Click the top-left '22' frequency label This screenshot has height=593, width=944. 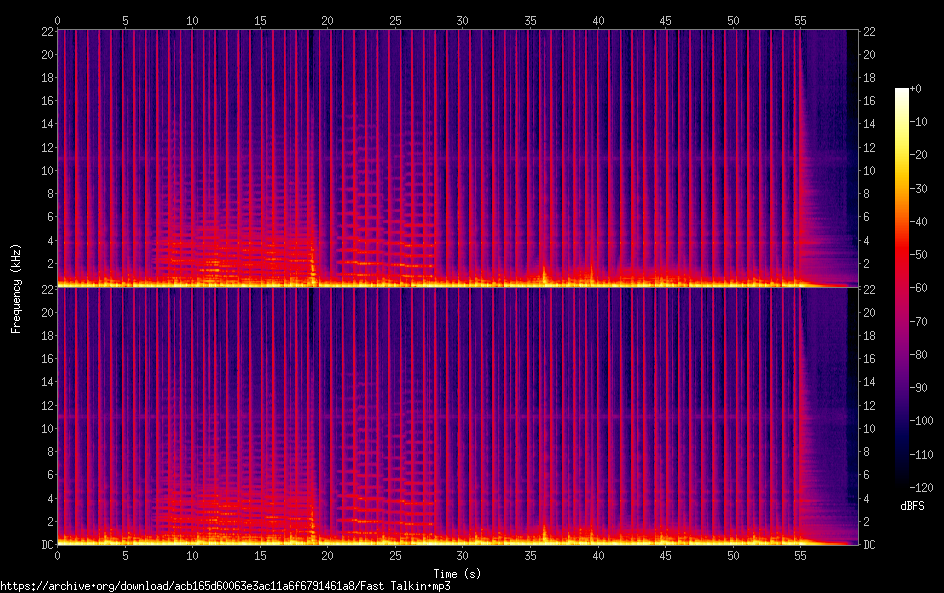click(x=46, y=32)
